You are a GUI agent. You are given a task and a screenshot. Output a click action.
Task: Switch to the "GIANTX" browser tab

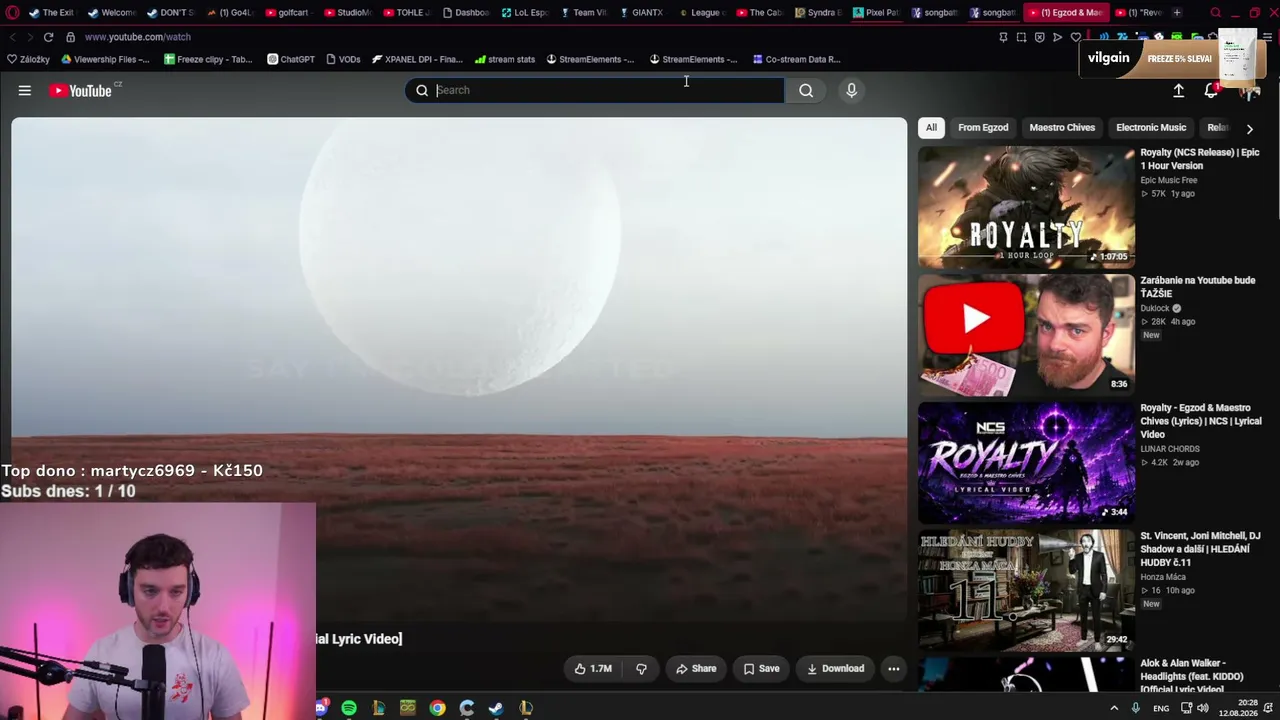(641, 13)
